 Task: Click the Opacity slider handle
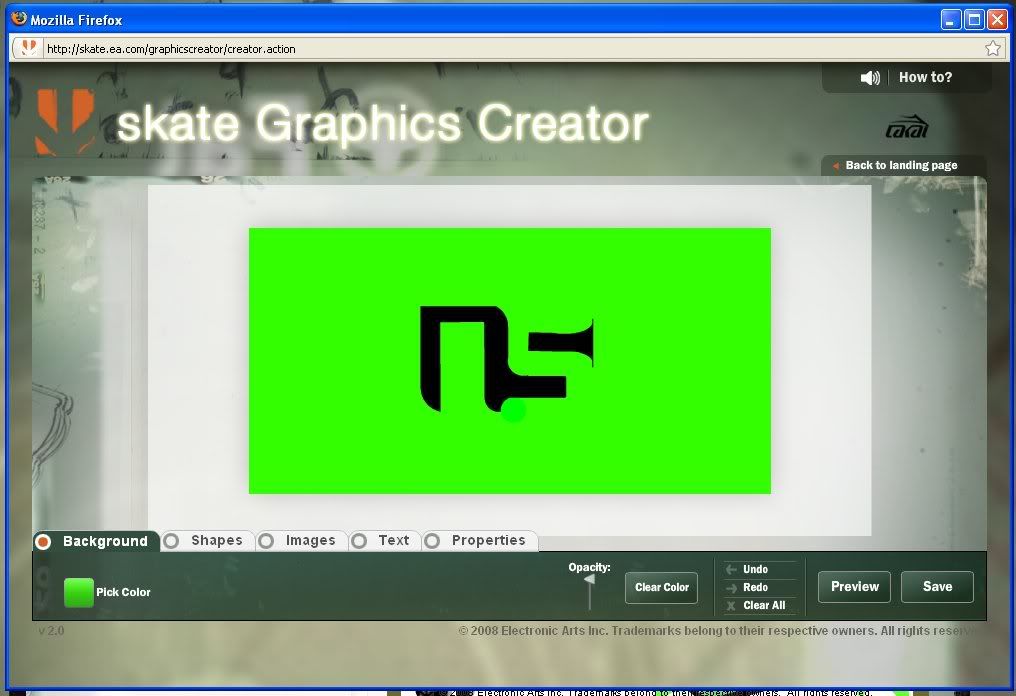pos(589,580)
